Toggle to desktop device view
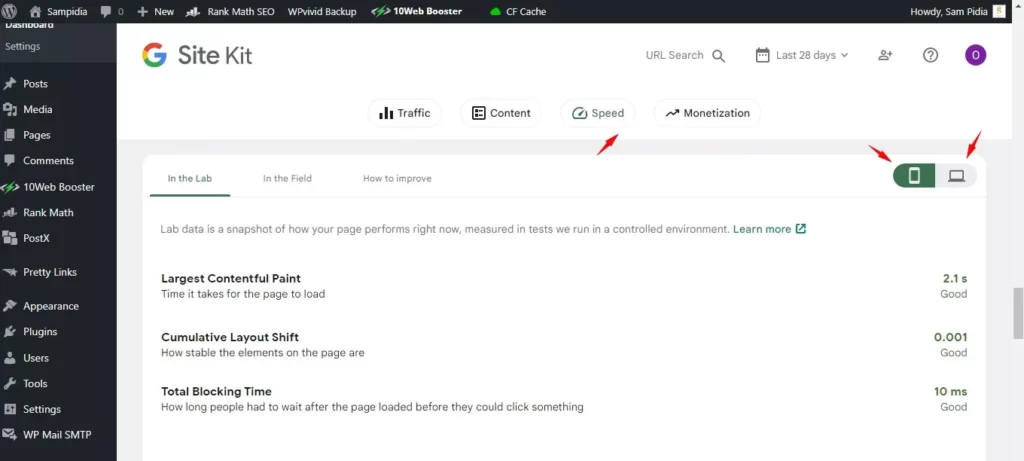 coord(957,176)
